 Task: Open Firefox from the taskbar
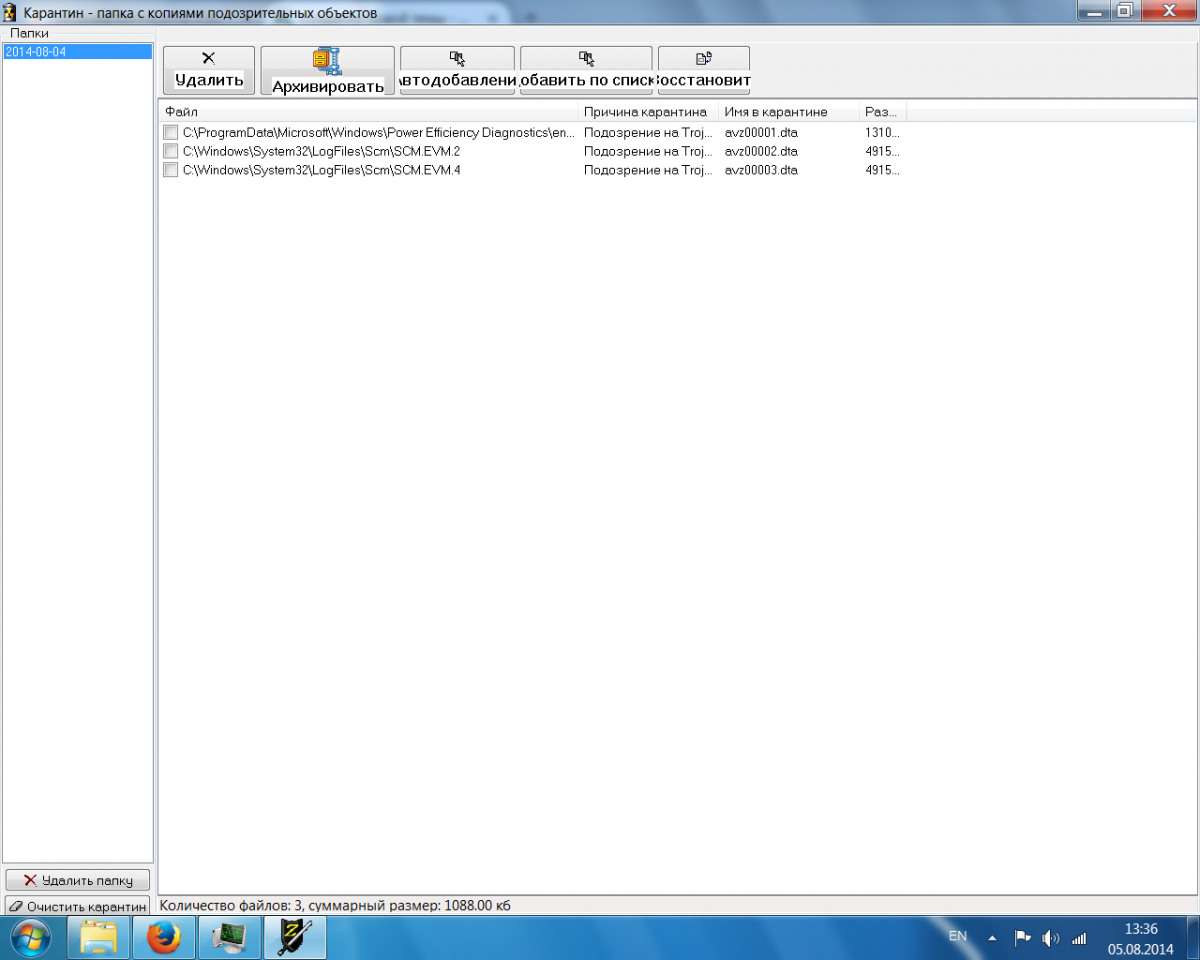(x=164, y=938)
